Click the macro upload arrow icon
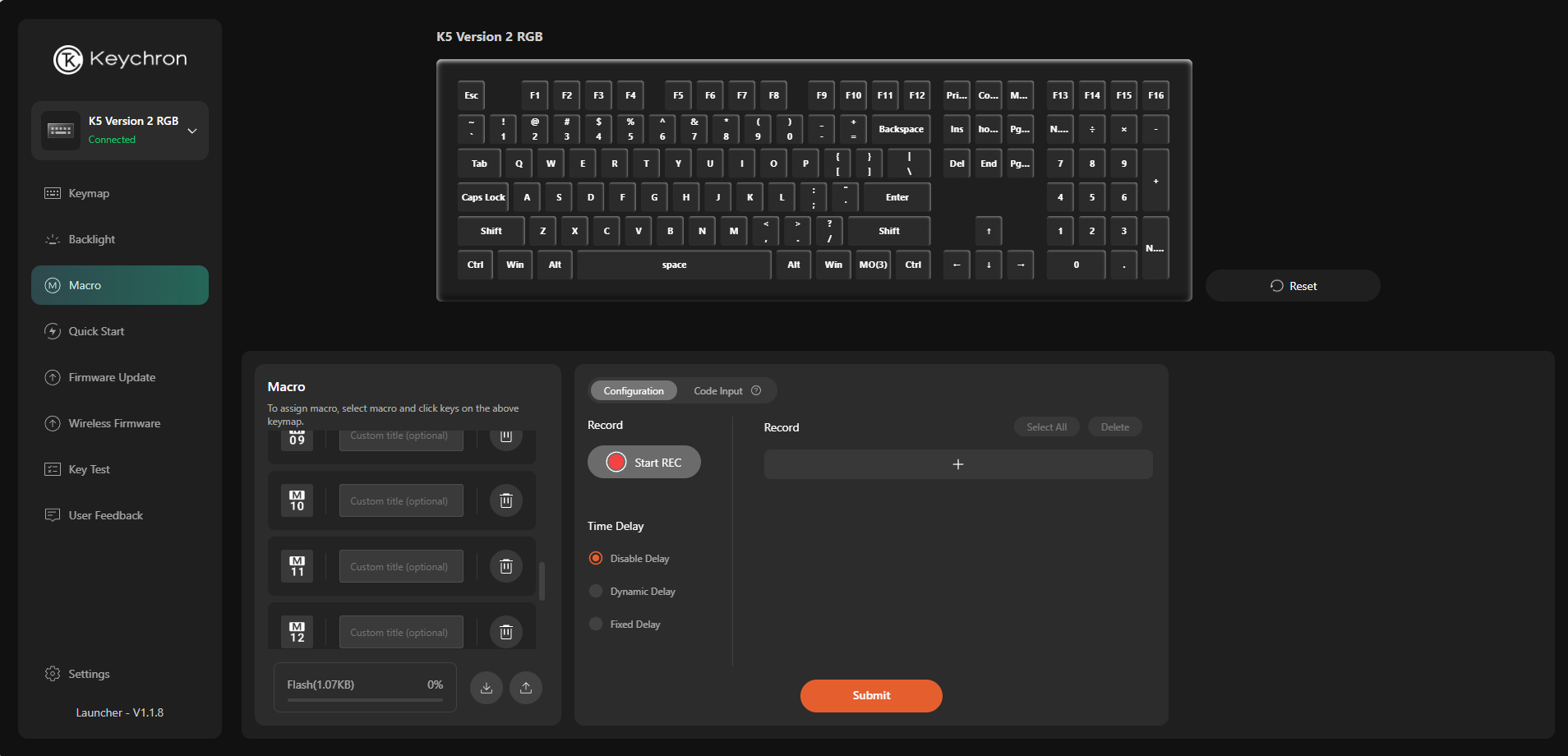 coord(526,688)
